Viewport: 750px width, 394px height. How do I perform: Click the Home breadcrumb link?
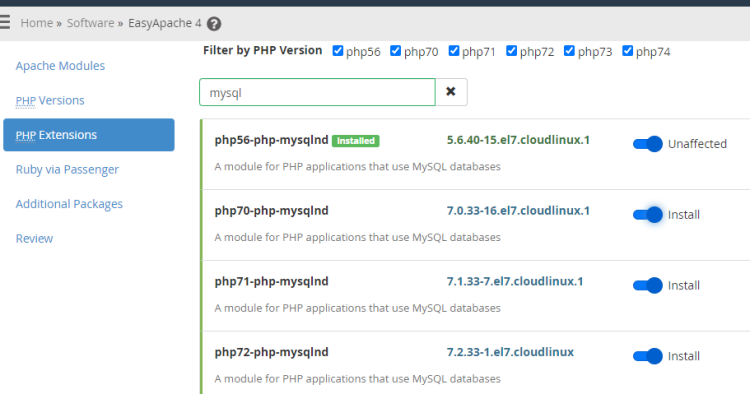pos(36,23)
